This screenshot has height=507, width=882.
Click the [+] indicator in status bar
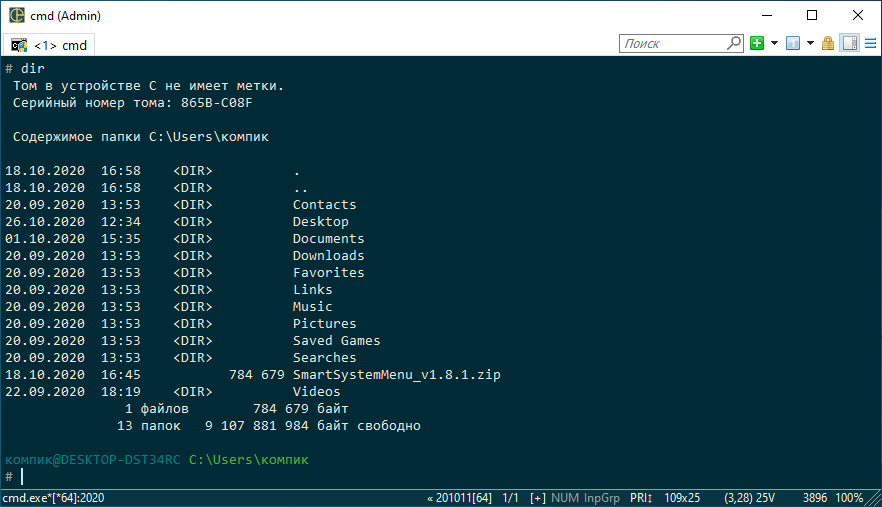[x=538, y=498]
